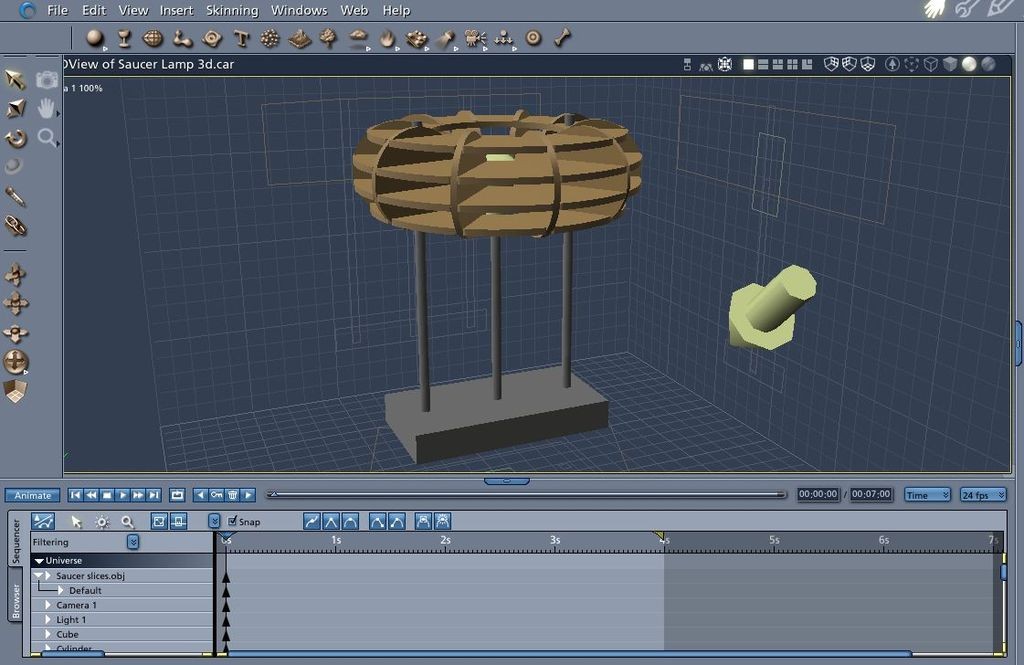This screenshot has width=1024, height=665.
Task: Open the Time units dropdown
Action: click(927, 495)
